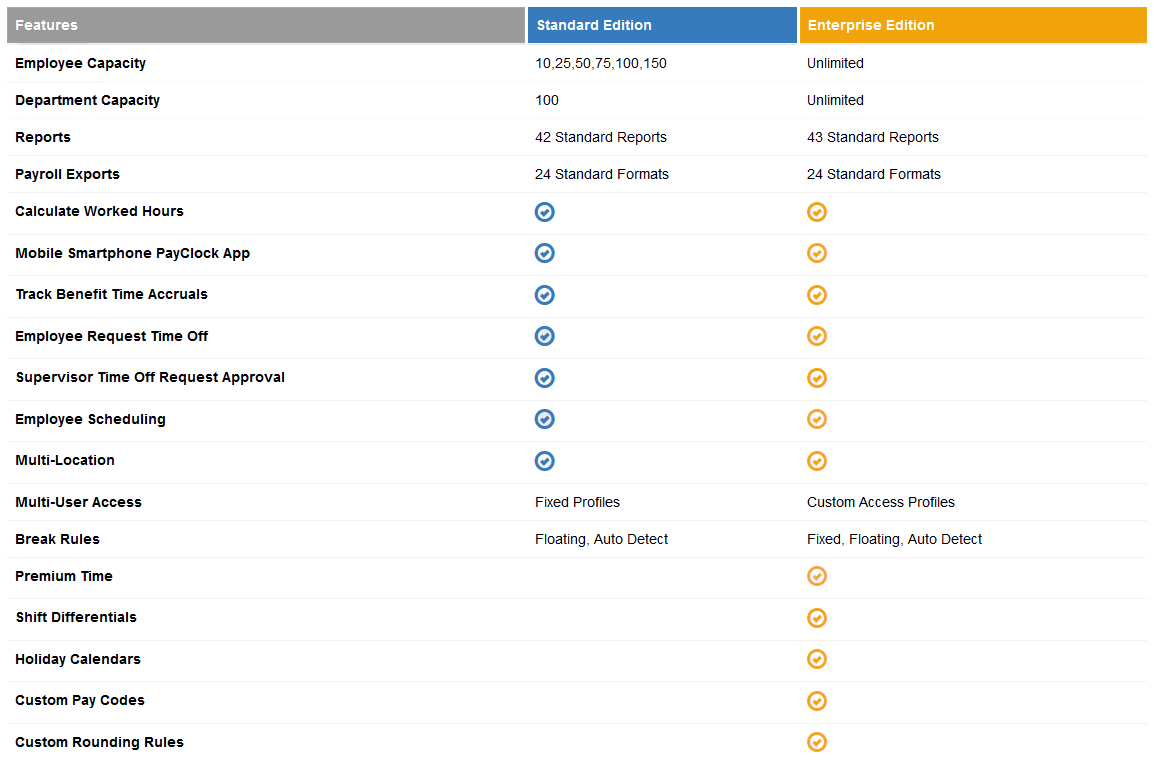The width and height of the screenshot is (1154, 768).
Task: Click Enterprise checkmark for Employee Scheduling
Action: coord(817,419)
